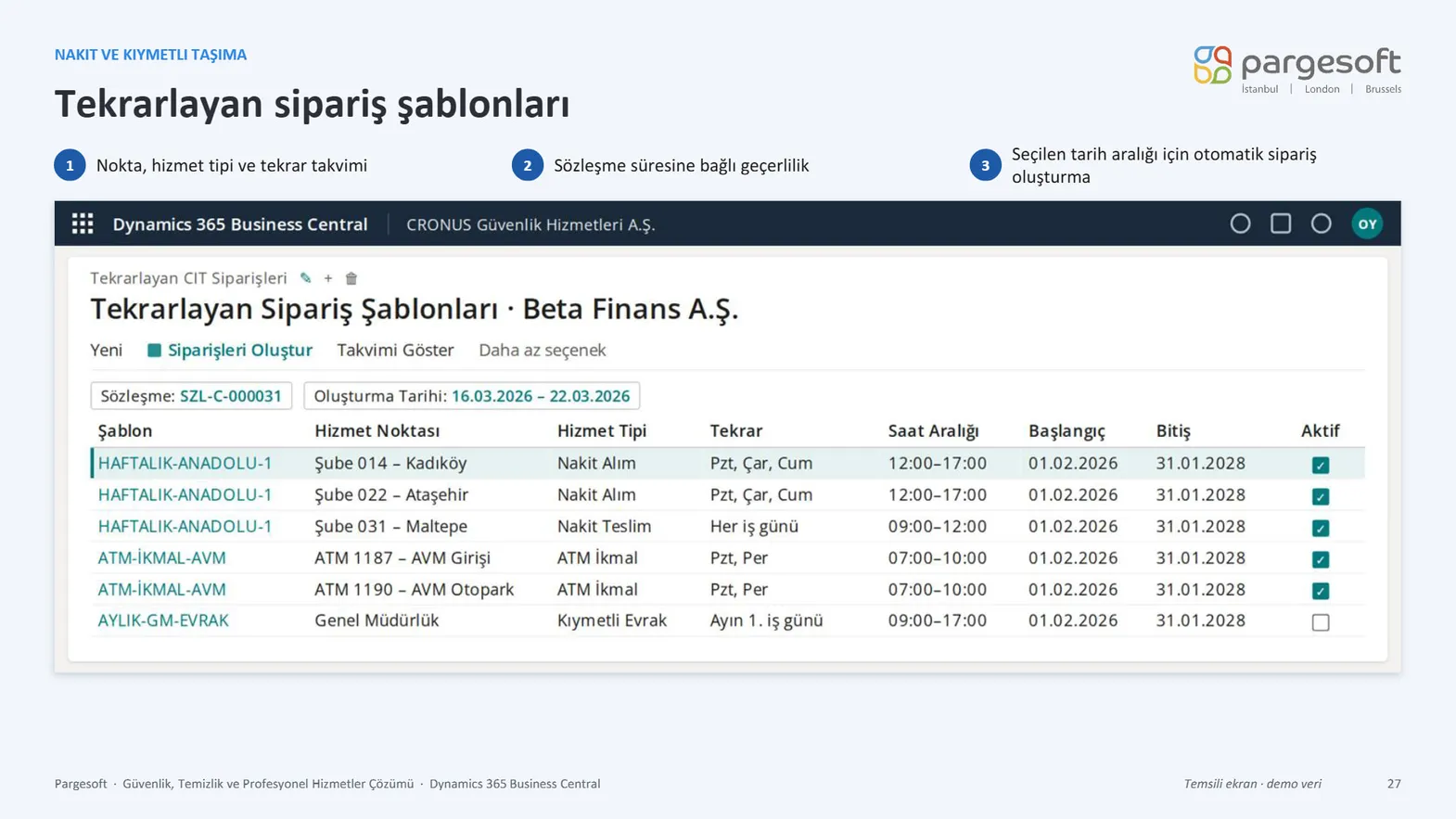The height and width of the screenshot is (819, 1456).
Task: Click the Aktif column header
Action: (x=1321, y=430)
